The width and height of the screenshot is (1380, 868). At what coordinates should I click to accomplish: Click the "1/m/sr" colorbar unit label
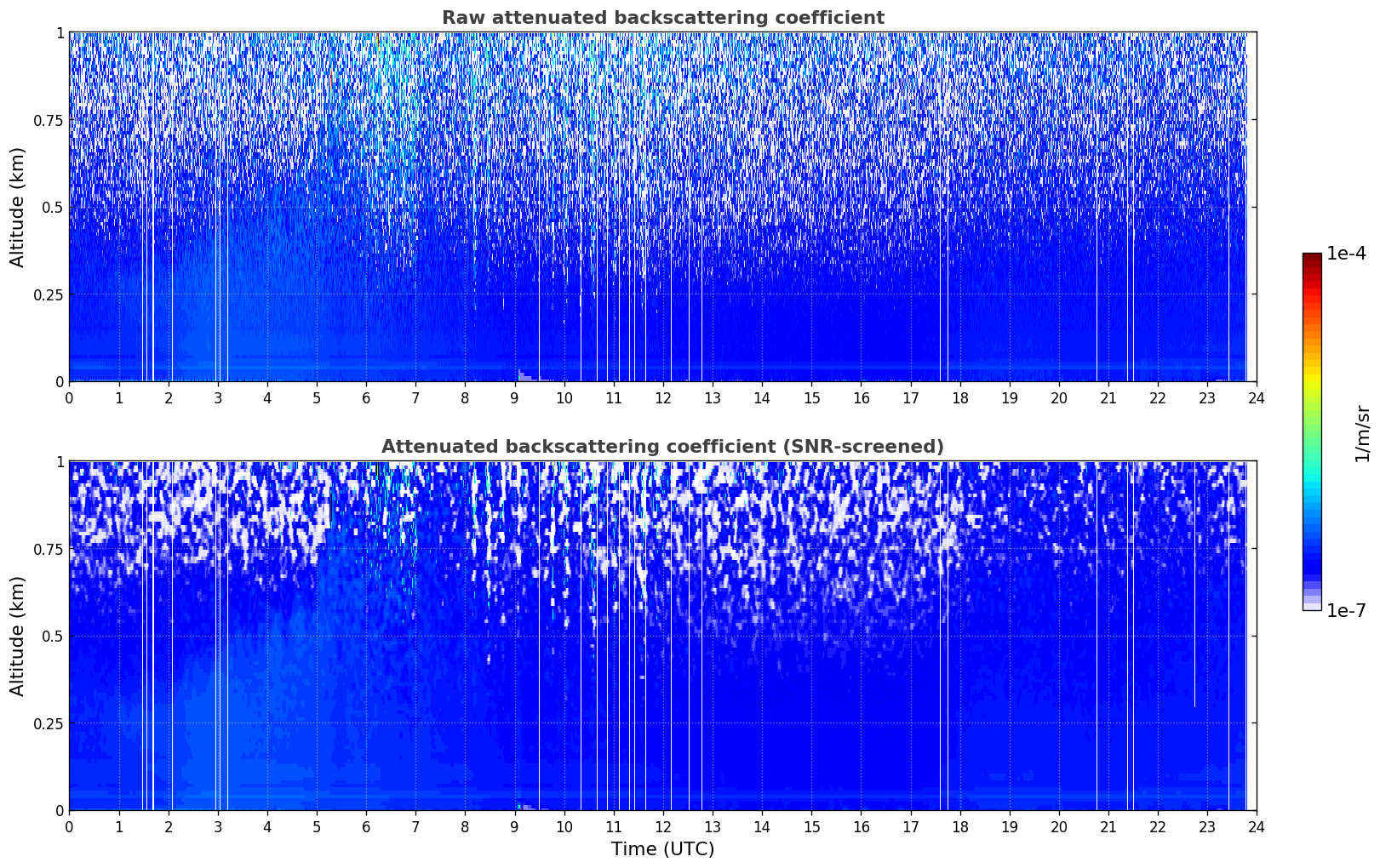click(x=1362, y=432)
